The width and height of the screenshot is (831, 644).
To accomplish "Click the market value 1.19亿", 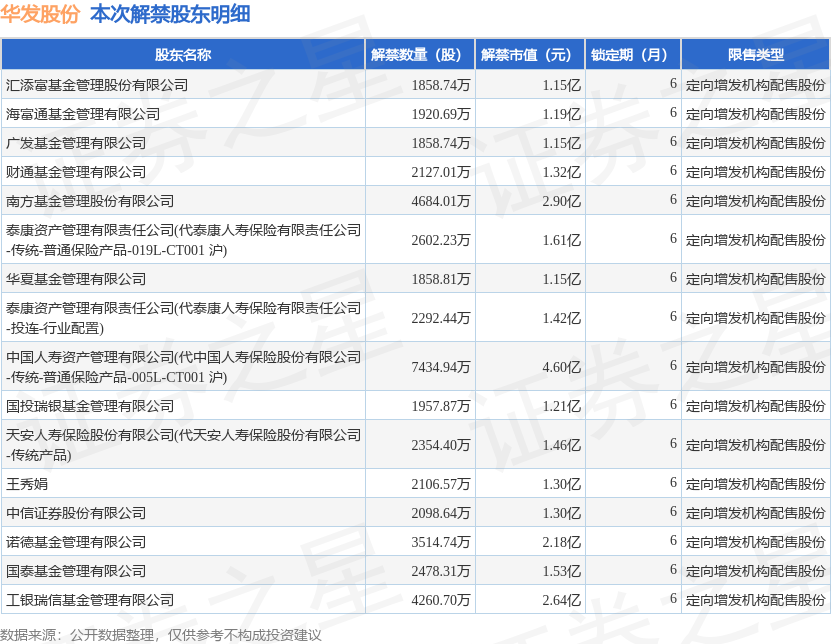I will (562, 114).
